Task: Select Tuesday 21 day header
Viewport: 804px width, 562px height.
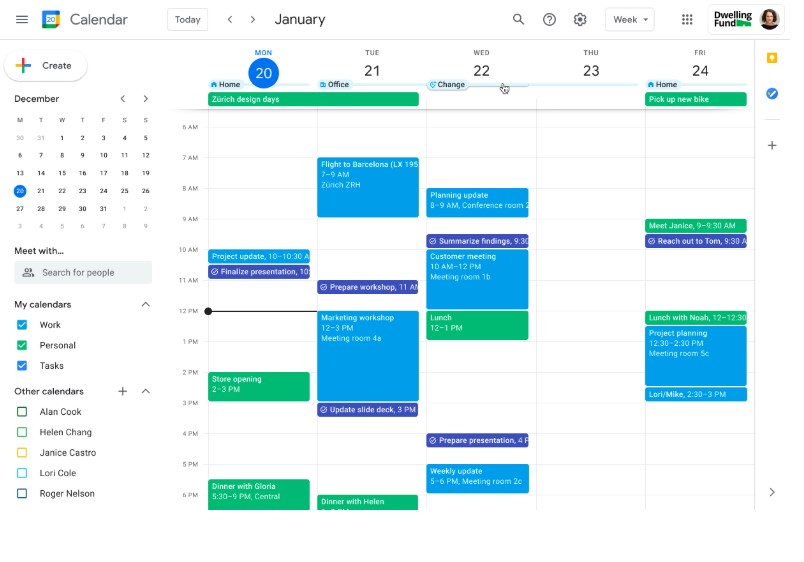Action: [372, 70]
